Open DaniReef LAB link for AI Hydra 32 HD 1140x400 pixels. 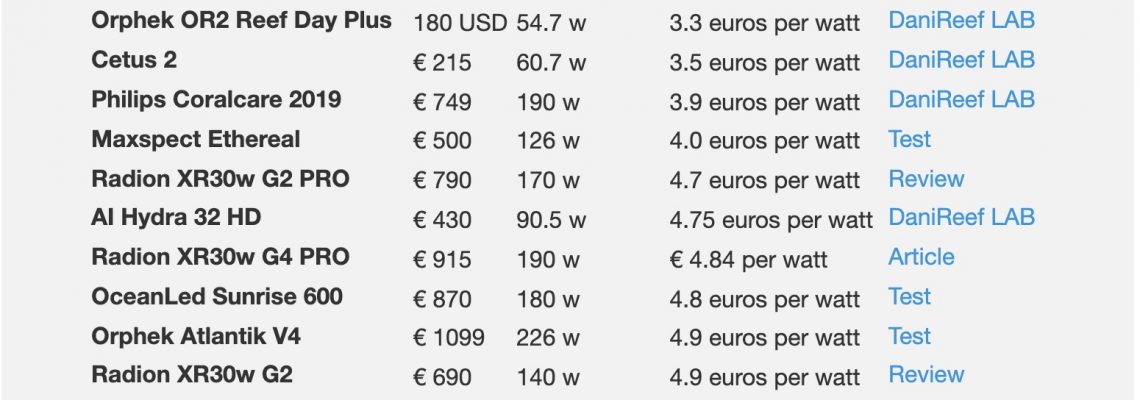(x=961, y=217)
